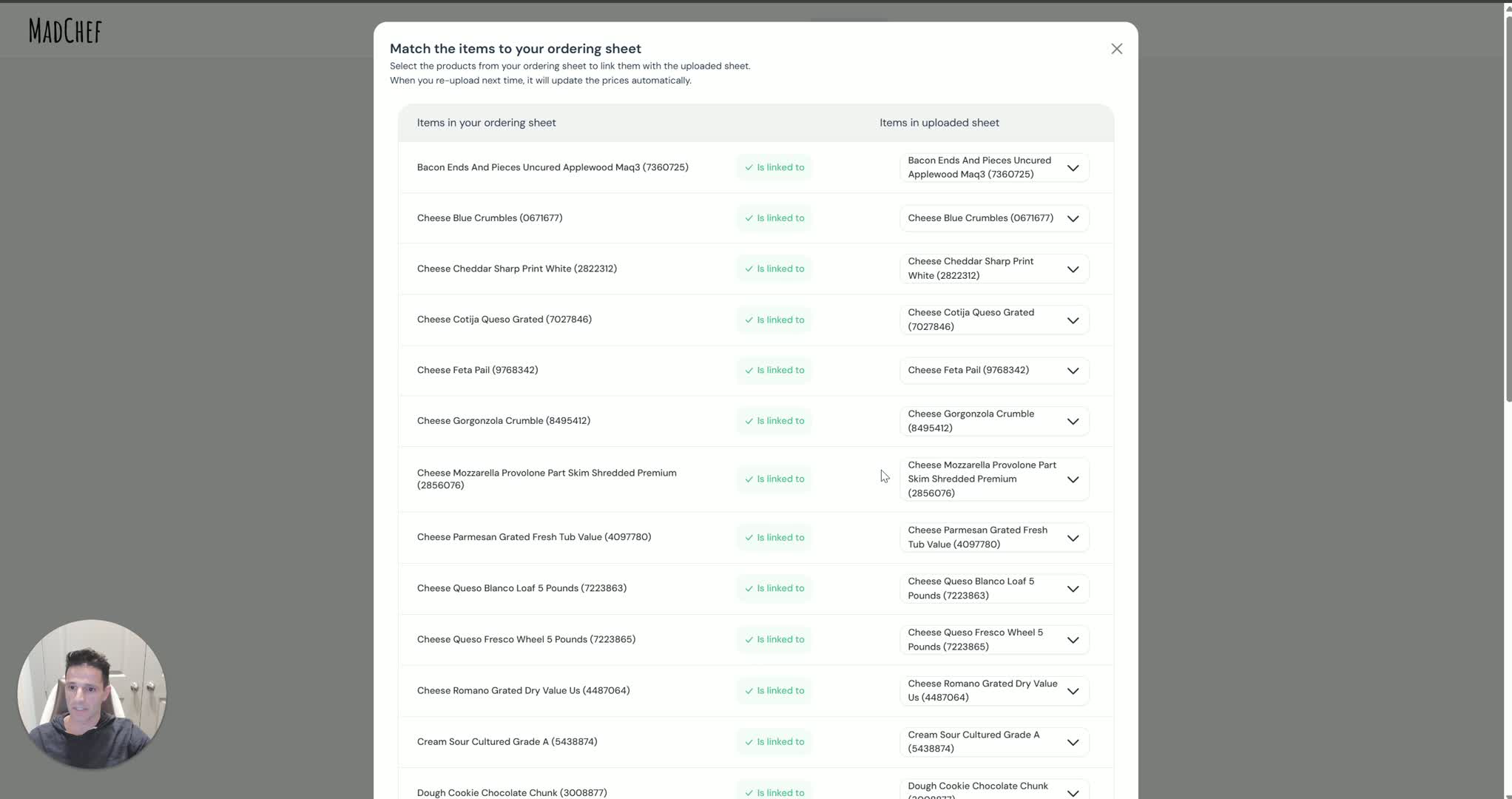Click the 'Is linked to' badge for Bacon Ends
Viewport: 1512px width, 799px height.
[774, 168]
